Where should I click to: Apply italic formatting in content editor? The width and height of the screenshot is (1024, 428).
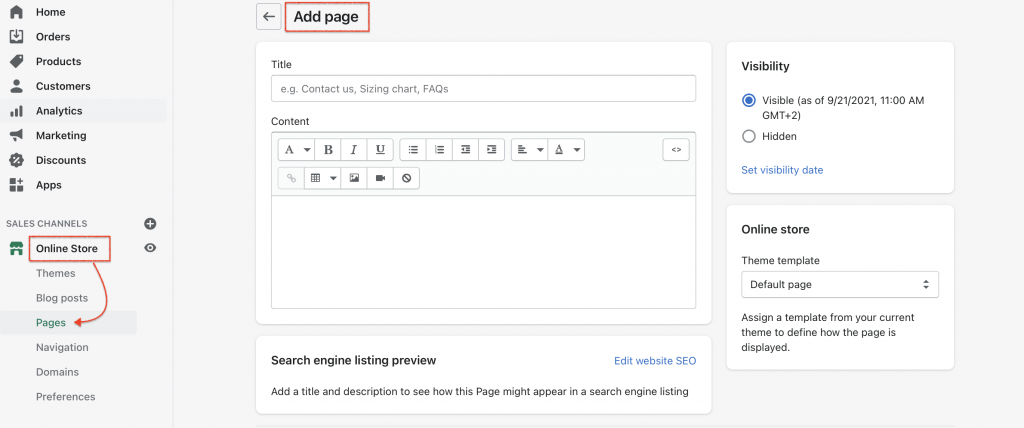354,149
